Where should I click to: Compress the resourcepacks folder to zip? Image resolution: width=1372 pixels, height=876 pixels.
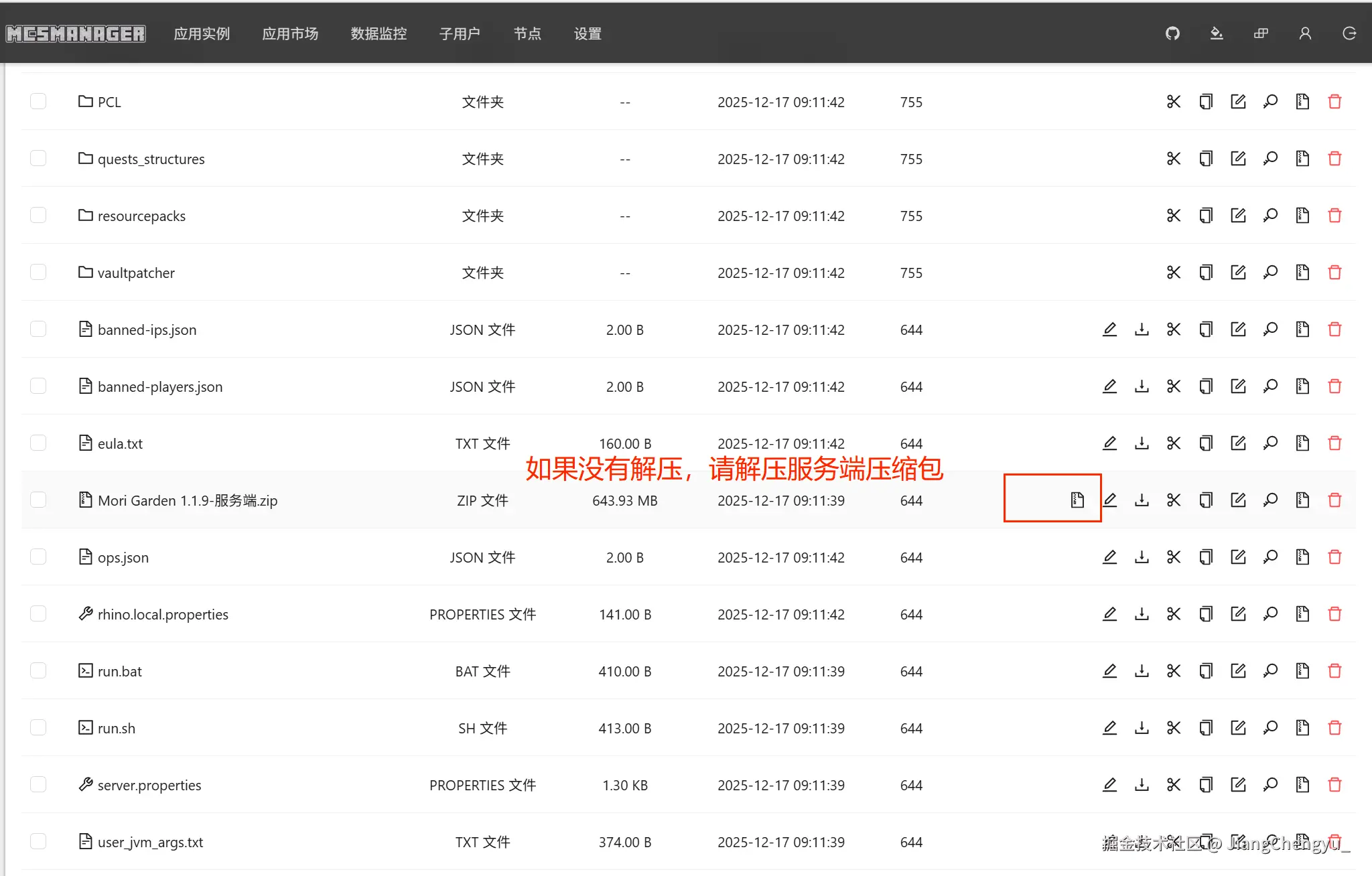(1302, 216)
